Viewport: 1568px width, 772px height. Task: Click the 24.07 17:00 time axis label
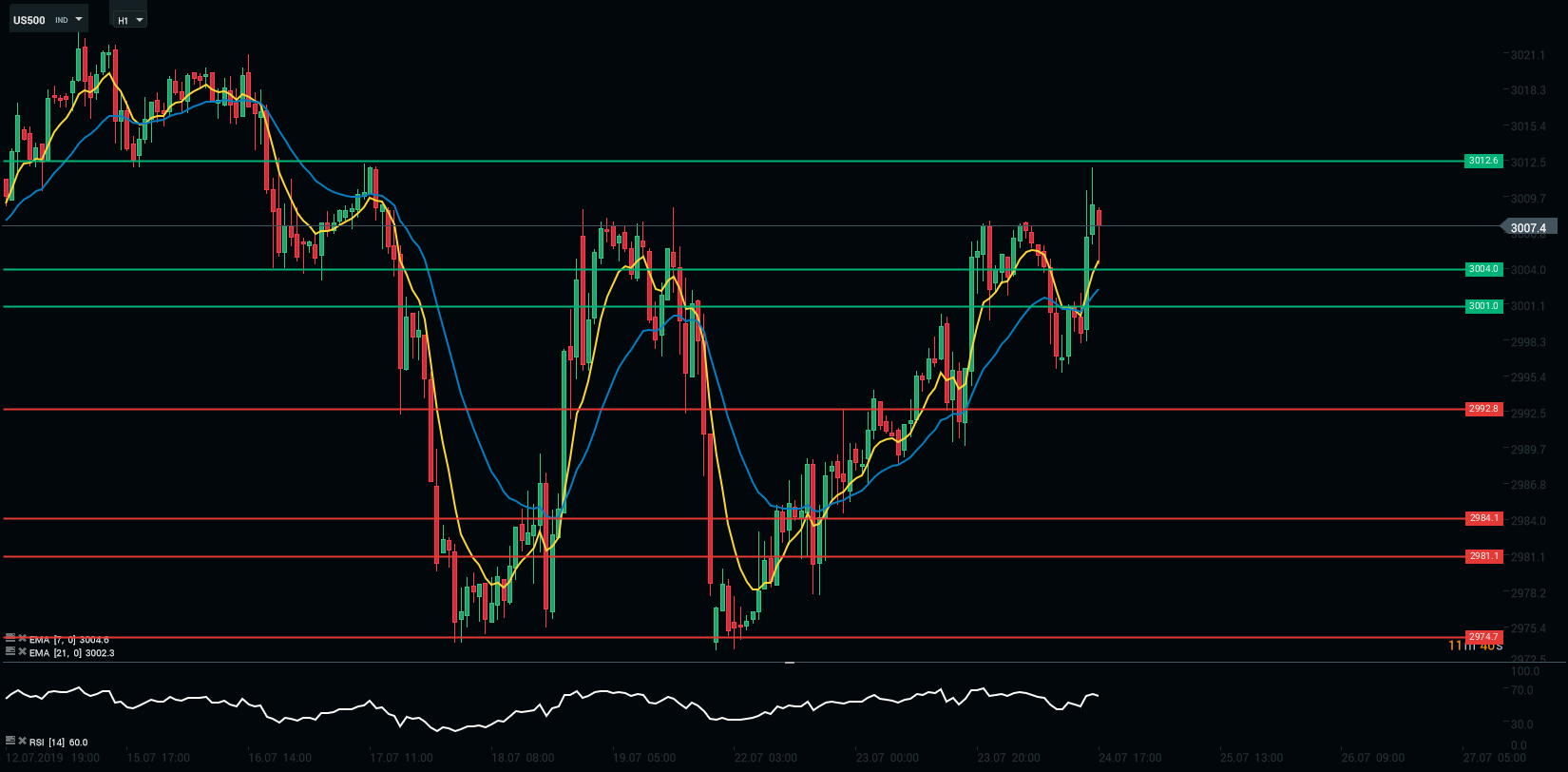1130,758
